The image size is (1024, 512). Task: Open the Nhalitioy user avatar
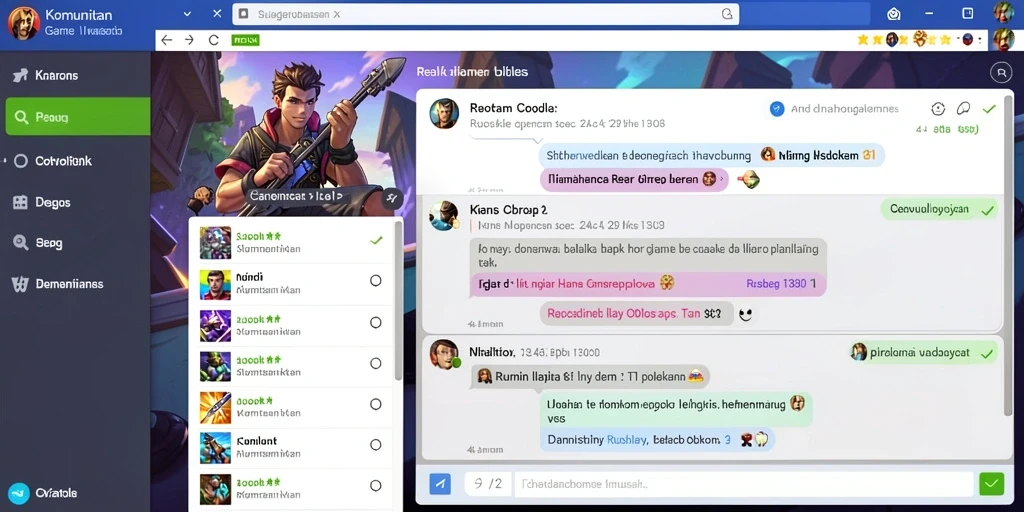[x=444, y=354]
